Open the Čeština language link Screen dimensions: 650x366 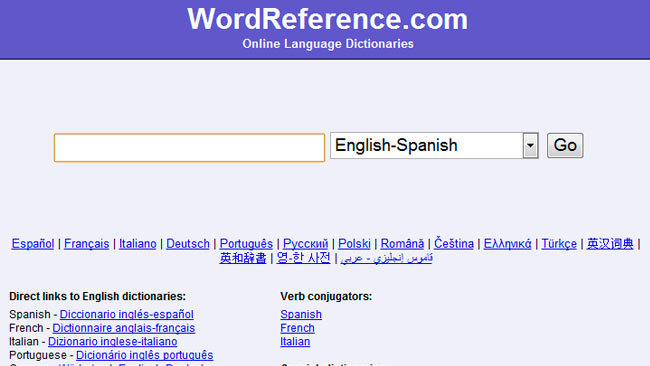coord(454,244)
